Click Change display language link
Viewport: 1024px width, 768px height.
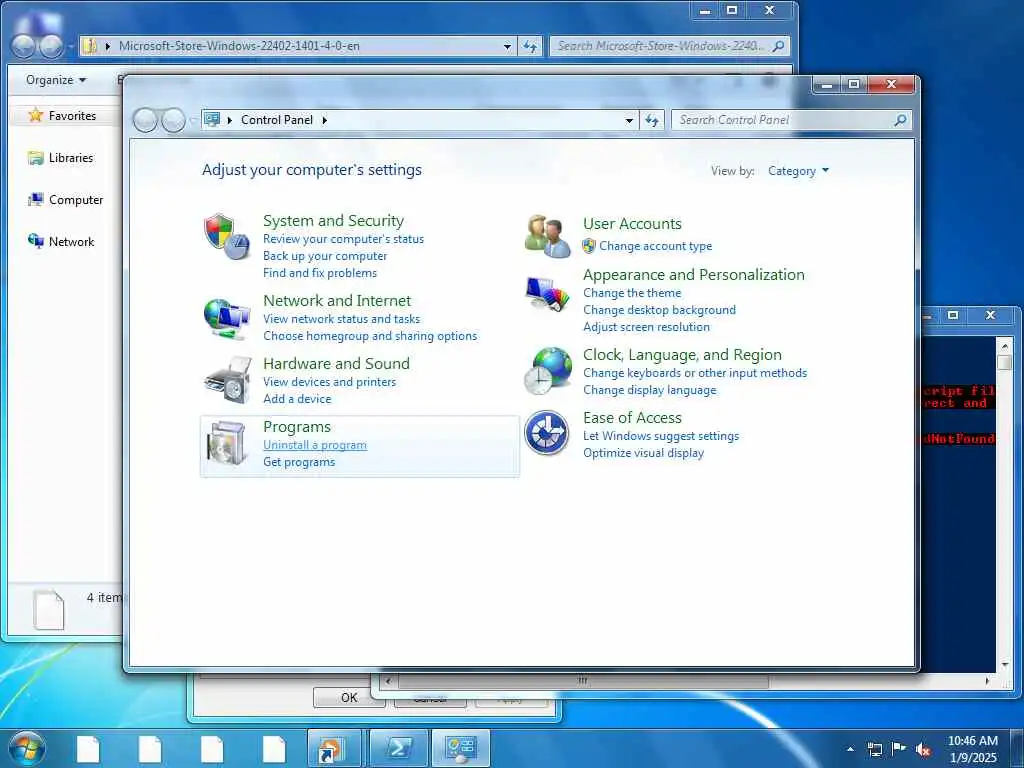[650, 390]
